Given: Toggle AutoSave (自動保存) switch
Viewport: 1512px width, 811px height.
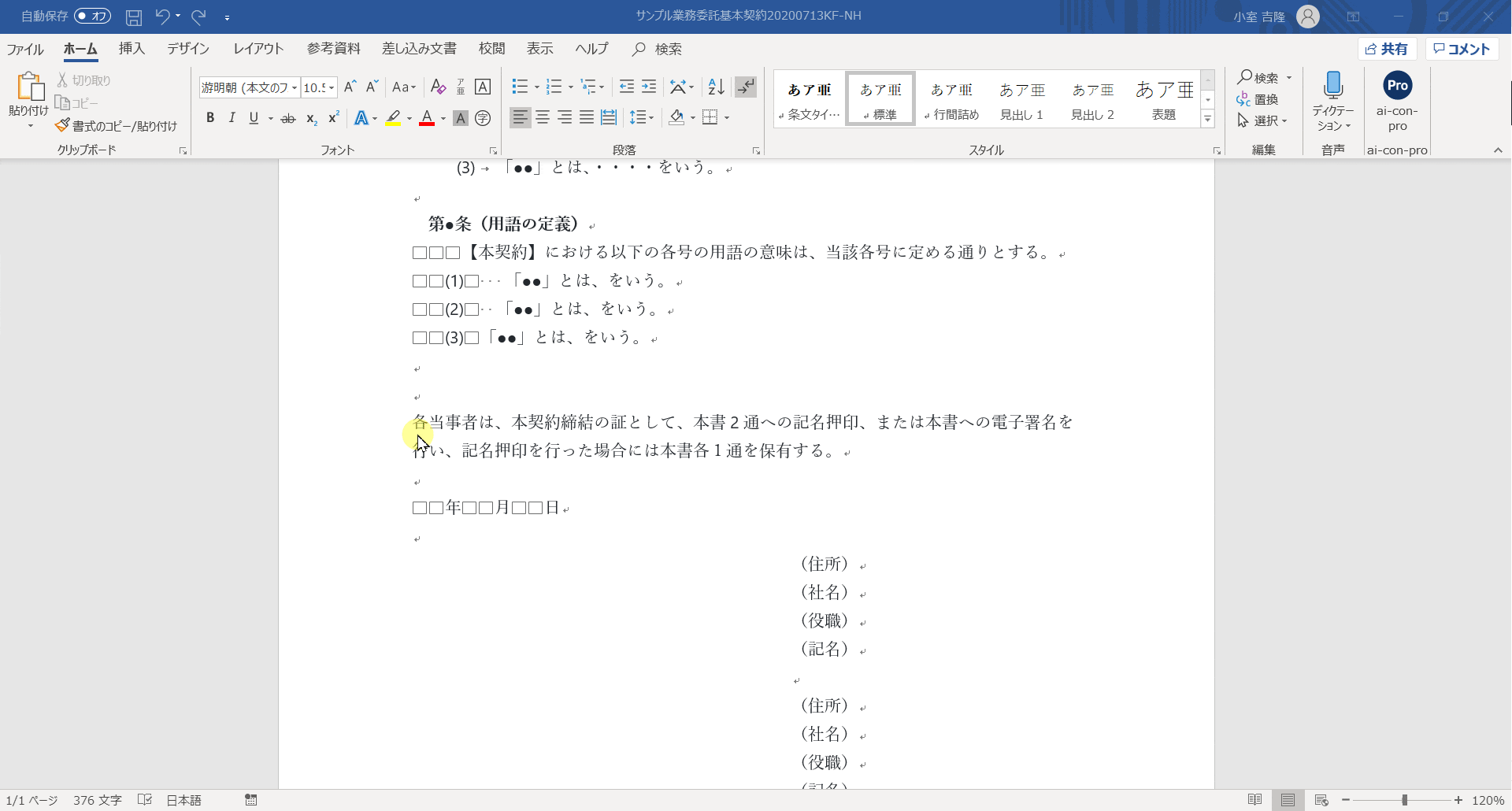Looking at the screenshot, I should tap(92, 16).
